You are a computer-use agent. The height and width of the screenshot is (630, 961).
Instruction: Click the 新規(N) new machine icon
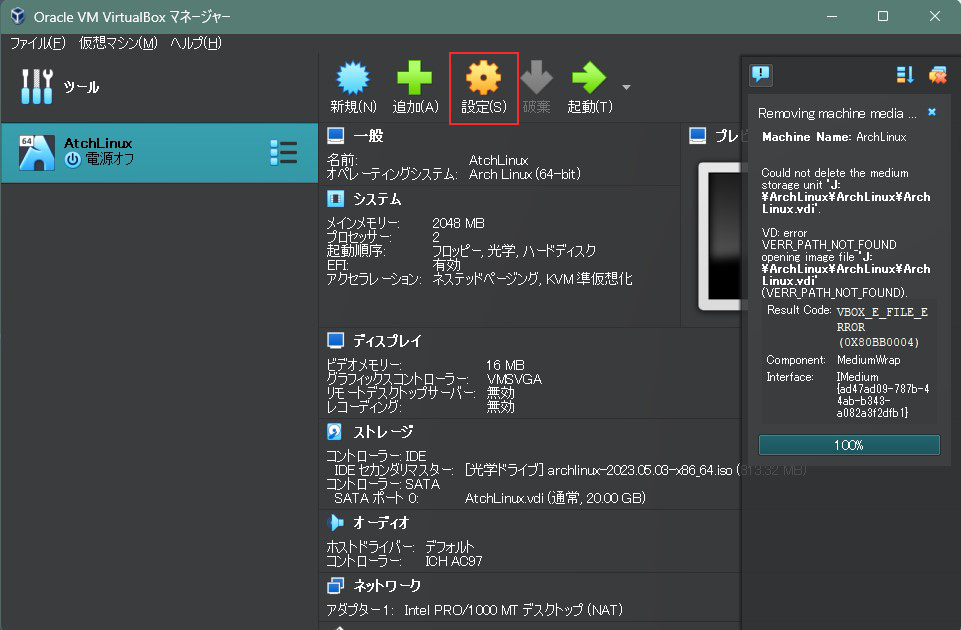point(353,79)
